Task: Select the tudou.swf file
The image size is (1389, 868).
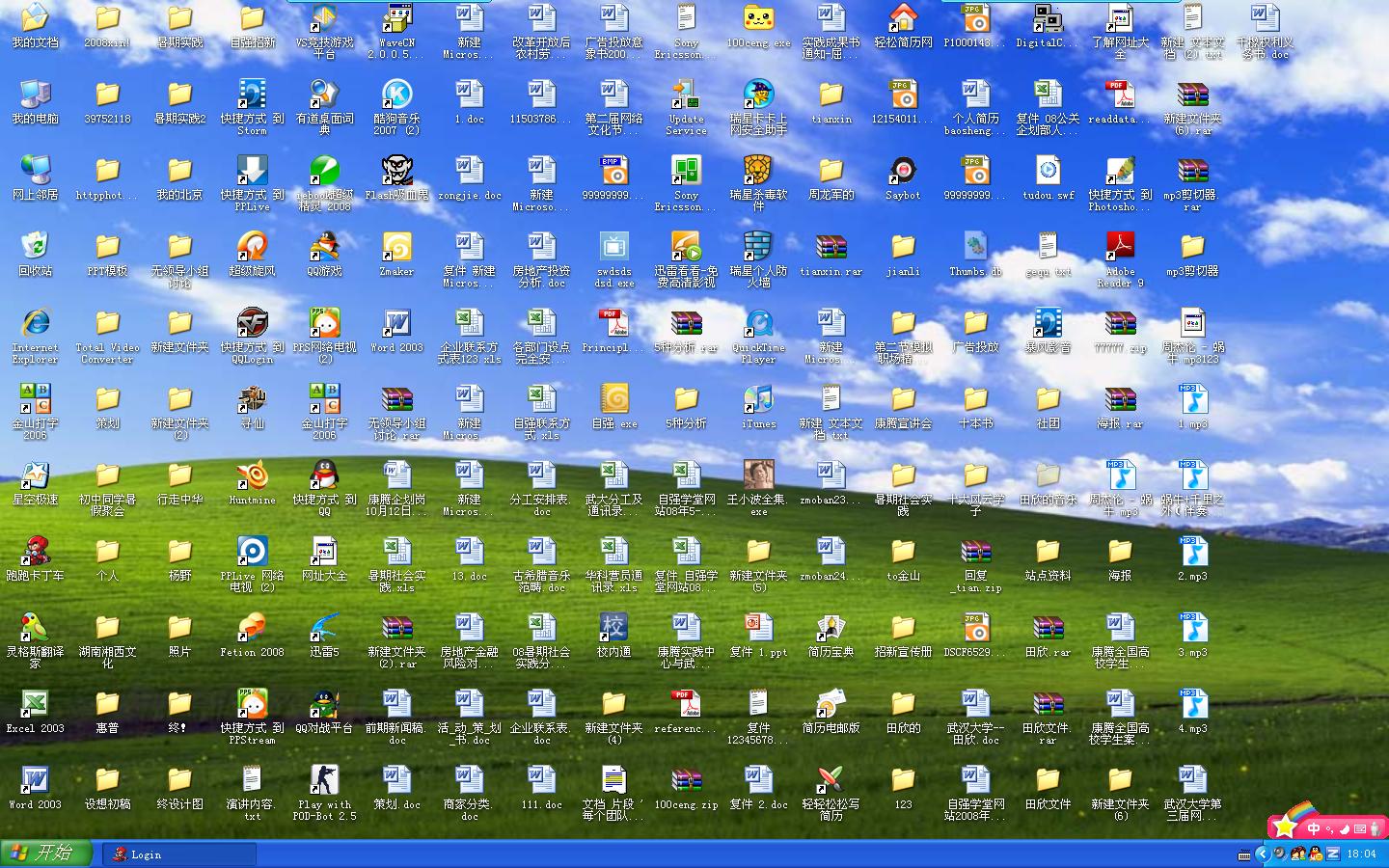Action: pos(1048,177)
